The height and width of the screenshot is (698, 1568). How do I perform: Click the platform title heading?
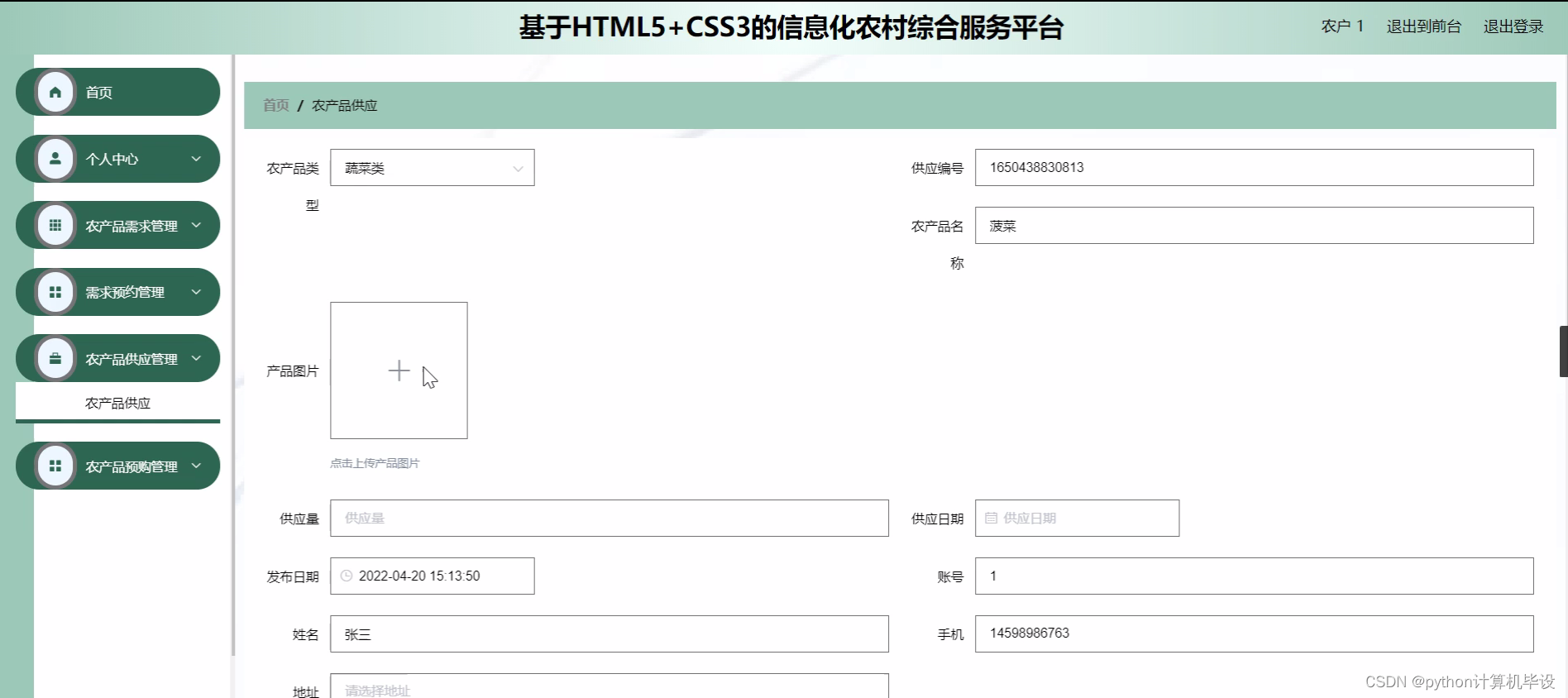pyautogui.click(x=791, y=27)
